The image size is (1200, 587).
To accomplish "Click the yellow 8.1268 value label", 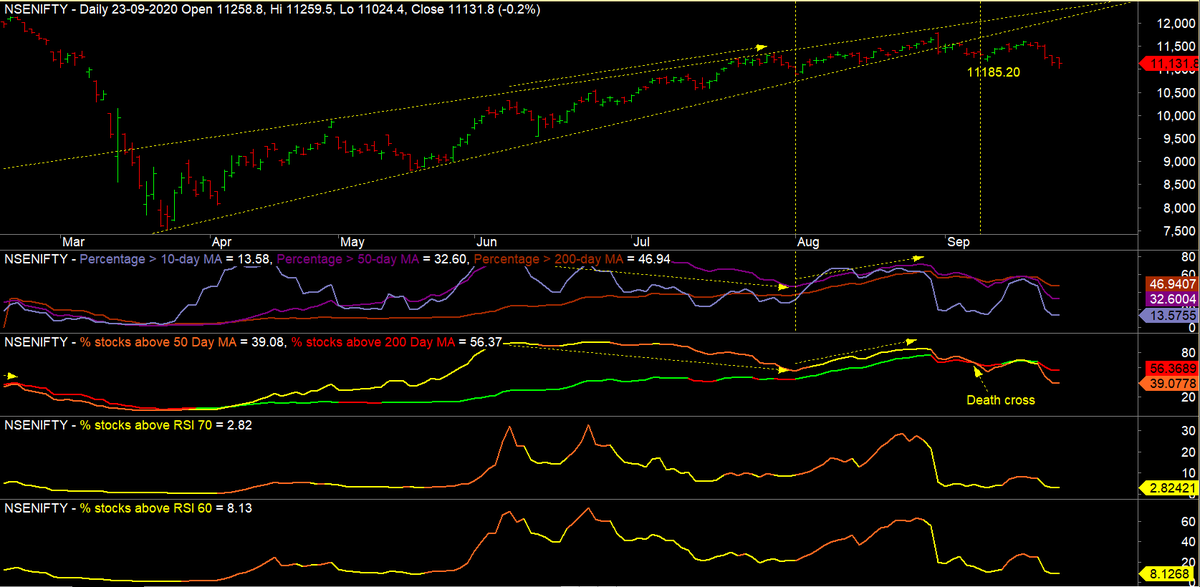I will 1169,575.
